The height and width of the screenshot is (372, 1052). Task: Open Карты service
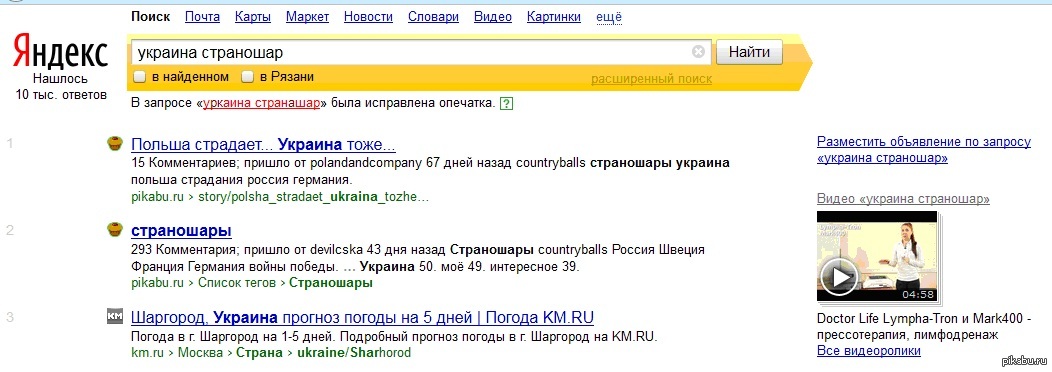tap(253, 17)
